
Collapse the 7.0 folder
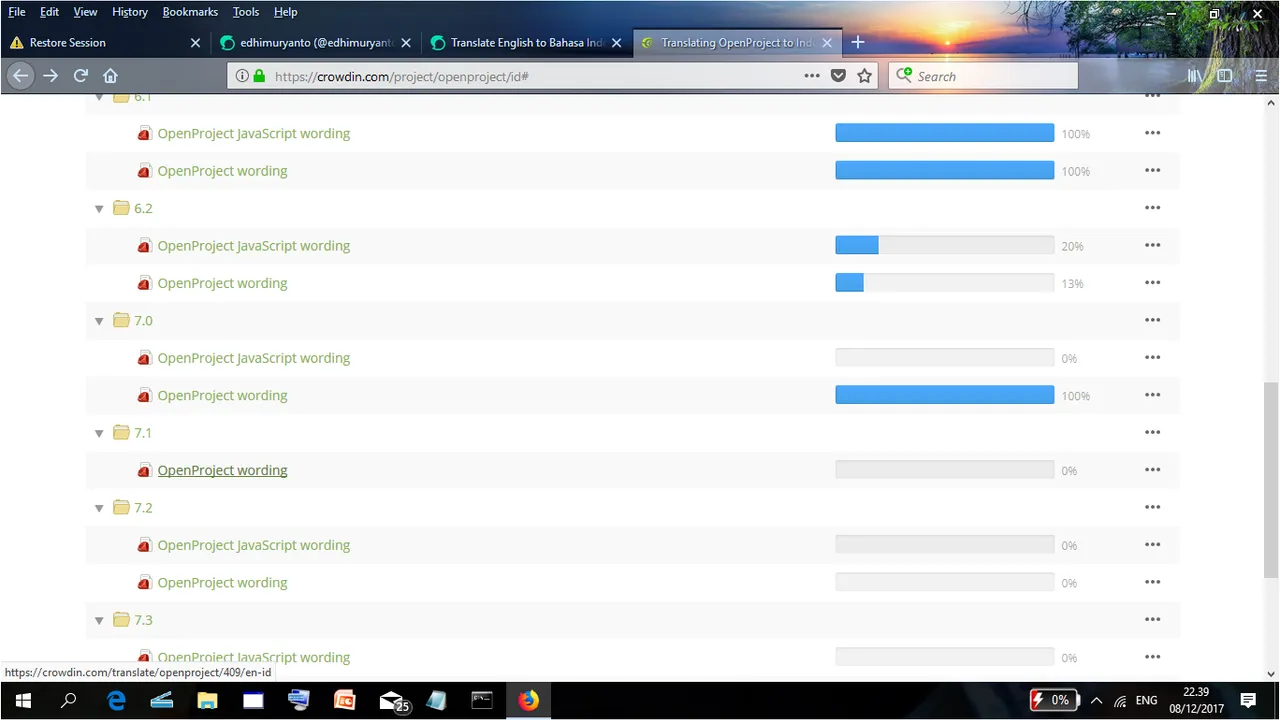tap(99, 321)
